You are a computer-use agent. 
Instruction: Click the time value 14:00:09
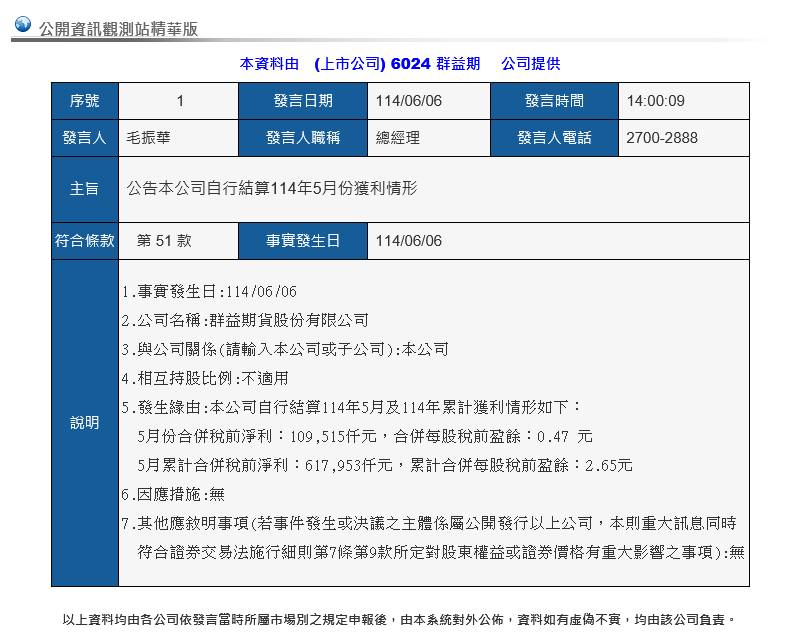coord(656,101)
